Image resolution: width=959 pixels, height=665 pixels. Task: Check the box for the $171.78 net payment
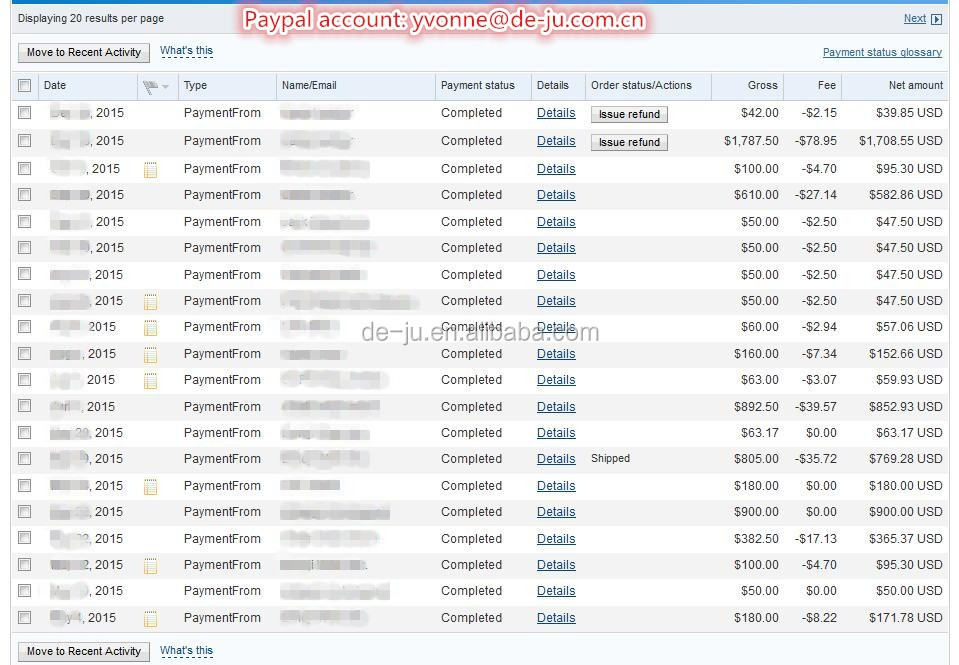(x=24, y=617)
